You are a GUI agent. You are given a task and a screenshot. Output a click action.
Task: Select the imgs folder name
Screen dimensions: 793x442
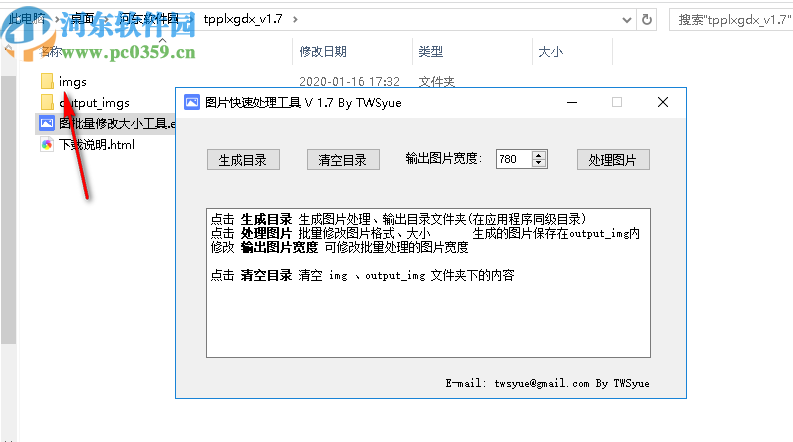point(73,82)
